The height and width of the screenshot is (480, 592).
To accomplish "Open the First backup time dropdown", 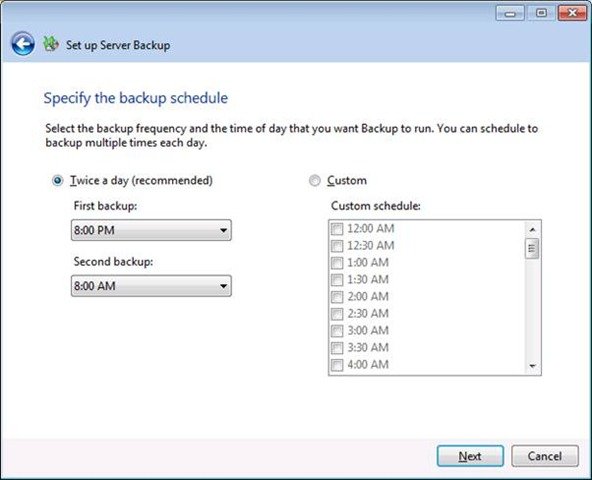I will click(223, 230).
